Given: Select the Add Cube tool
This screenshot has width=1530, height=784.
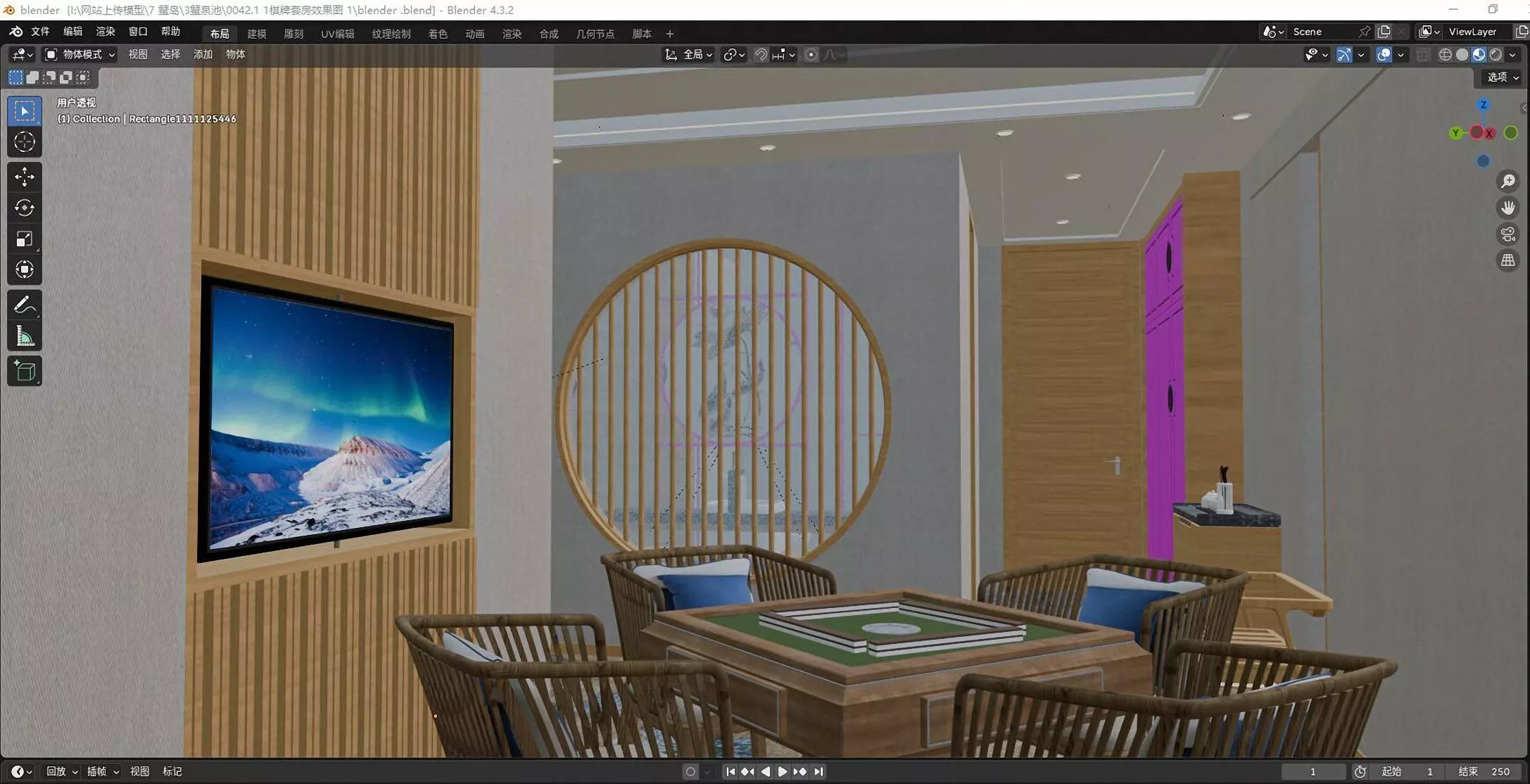Looking at the screenshot, I should 25,371.
